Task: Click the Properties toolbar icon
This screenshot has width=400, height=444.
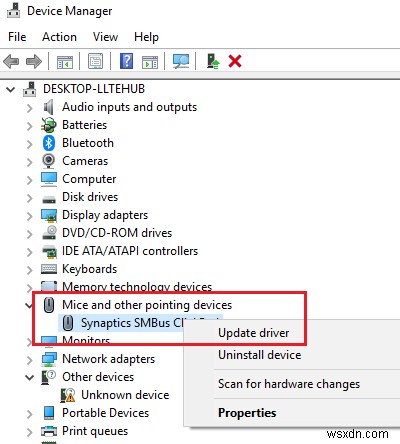Action: [96, 61]
